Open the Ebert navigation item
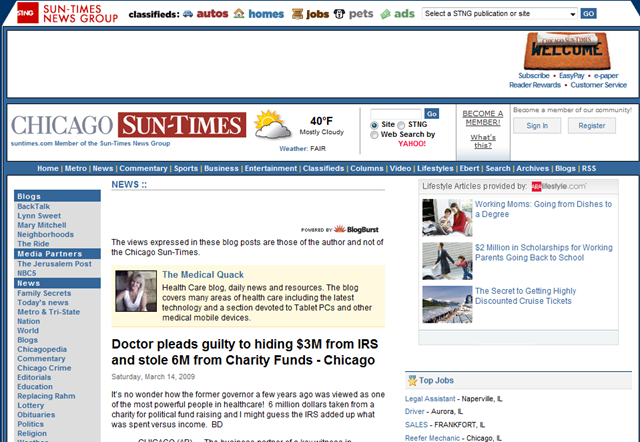The width and height of the screenshot is (640, 442). (469, 168)
